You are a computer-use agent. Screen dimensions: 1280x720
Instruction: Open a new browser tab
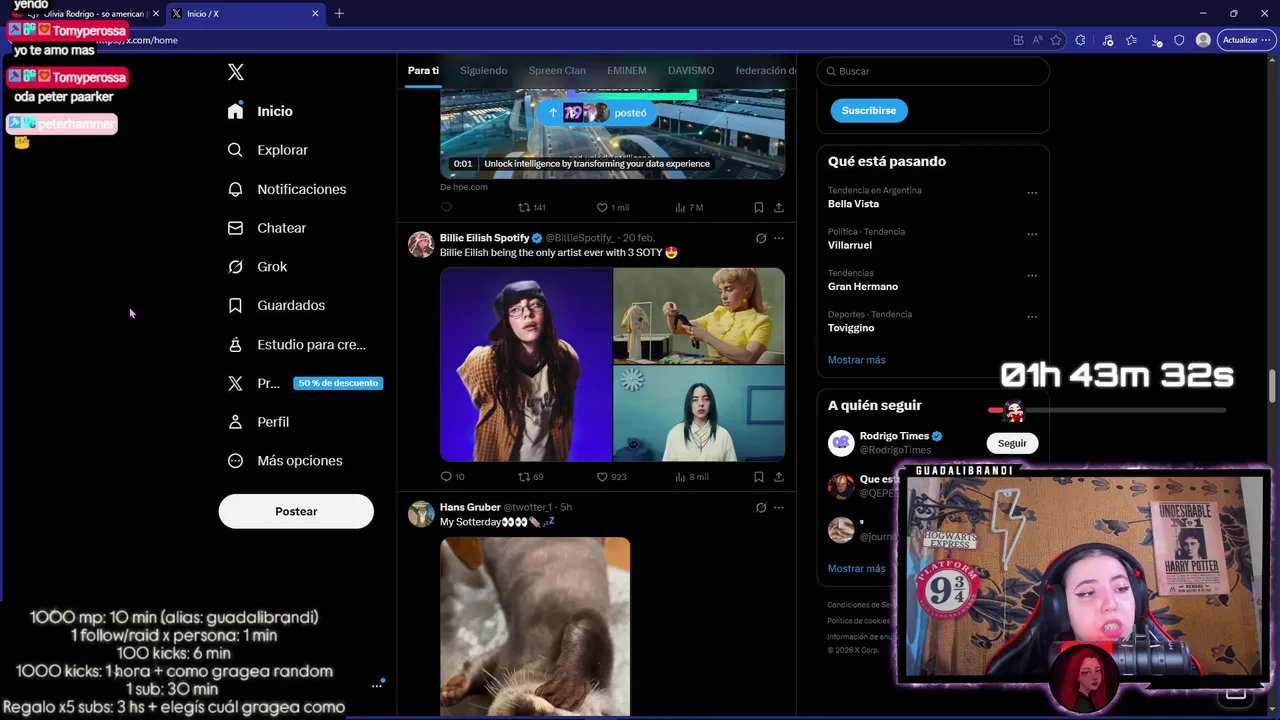(339, 14)
